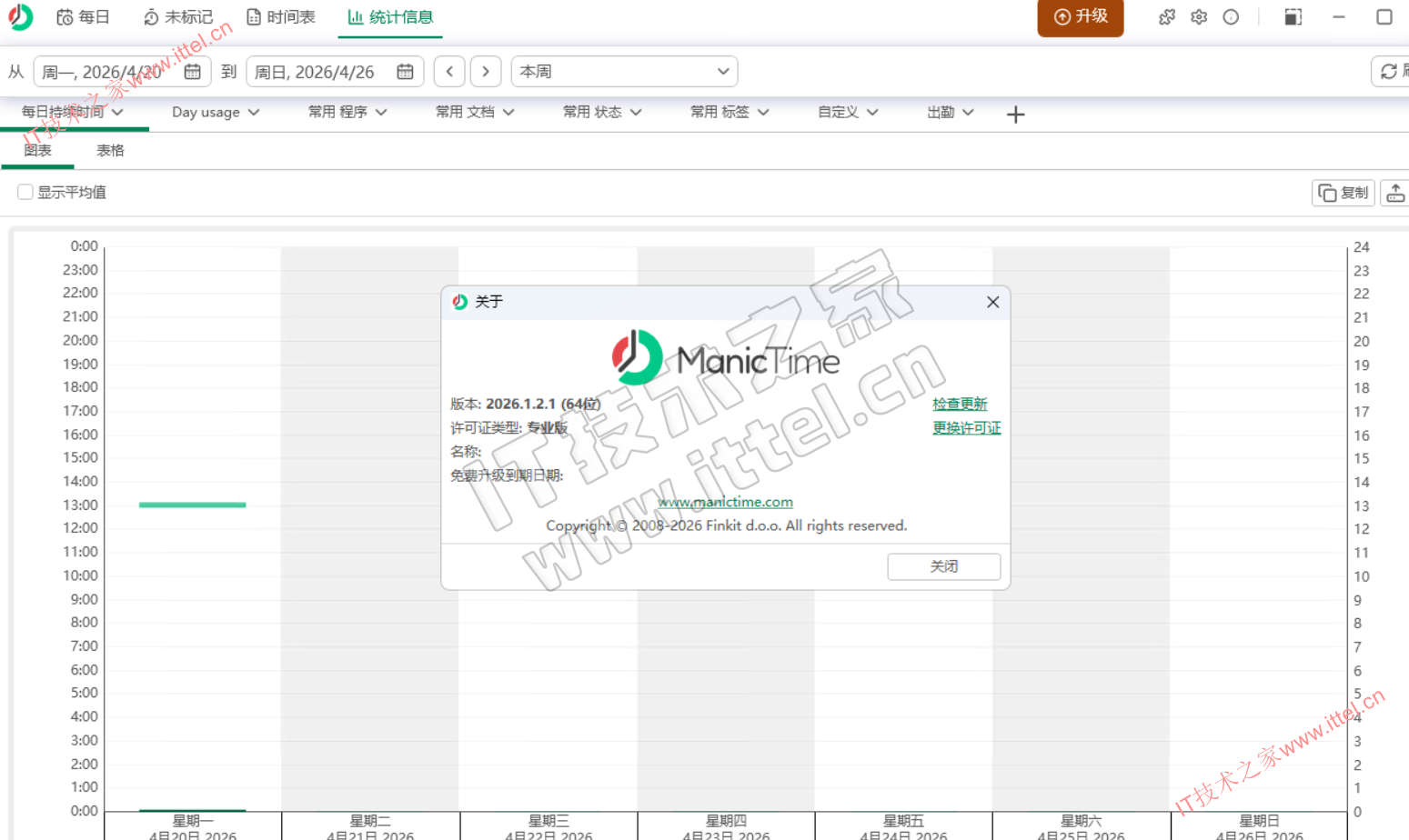Click the 检查更新 link

pos(960,404)
